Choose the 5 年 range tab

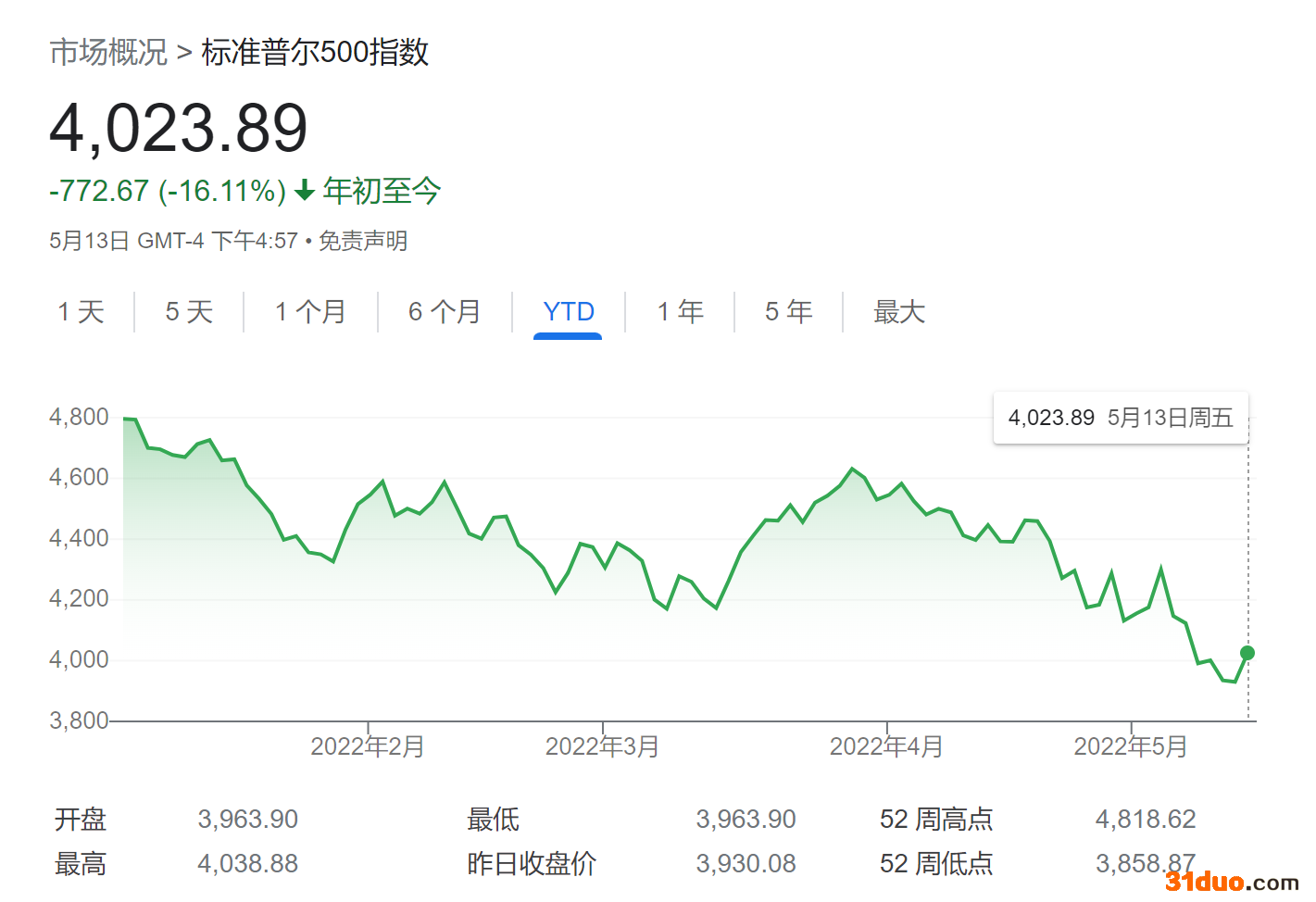[x=789, y=312]
